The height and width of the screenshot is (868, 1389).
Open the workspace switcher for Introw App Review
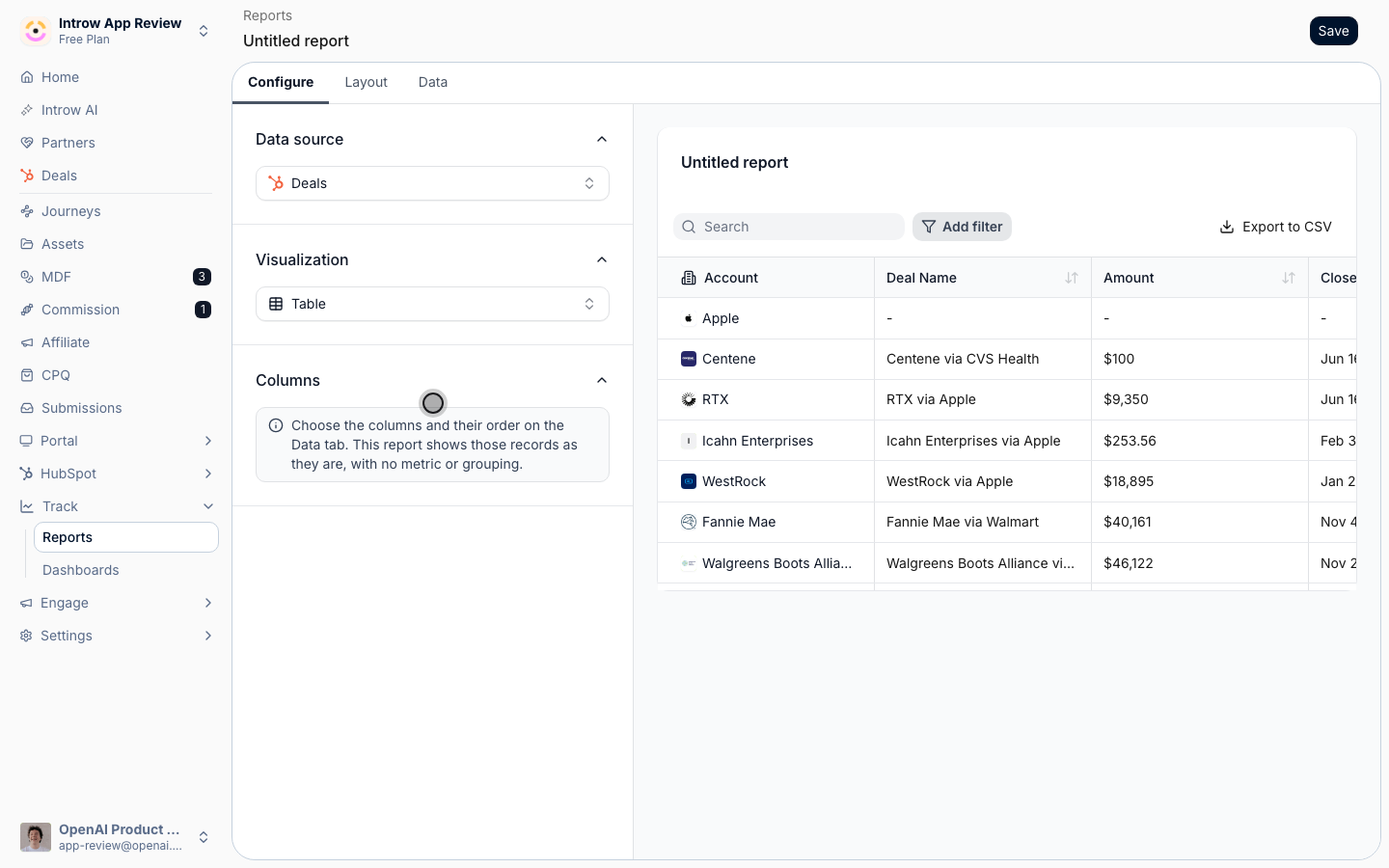pos(116,31)
